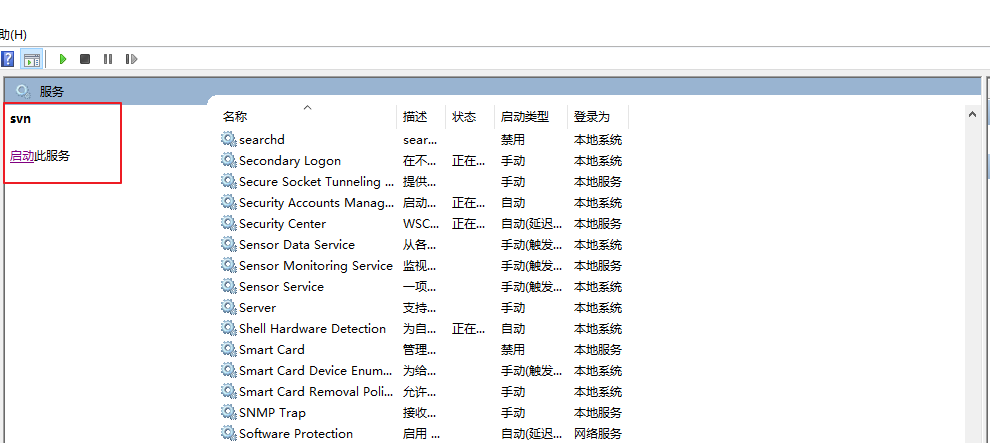
Task: Click the blue help question mark icon
Action: pyautogui.click(x=7, y=59)
